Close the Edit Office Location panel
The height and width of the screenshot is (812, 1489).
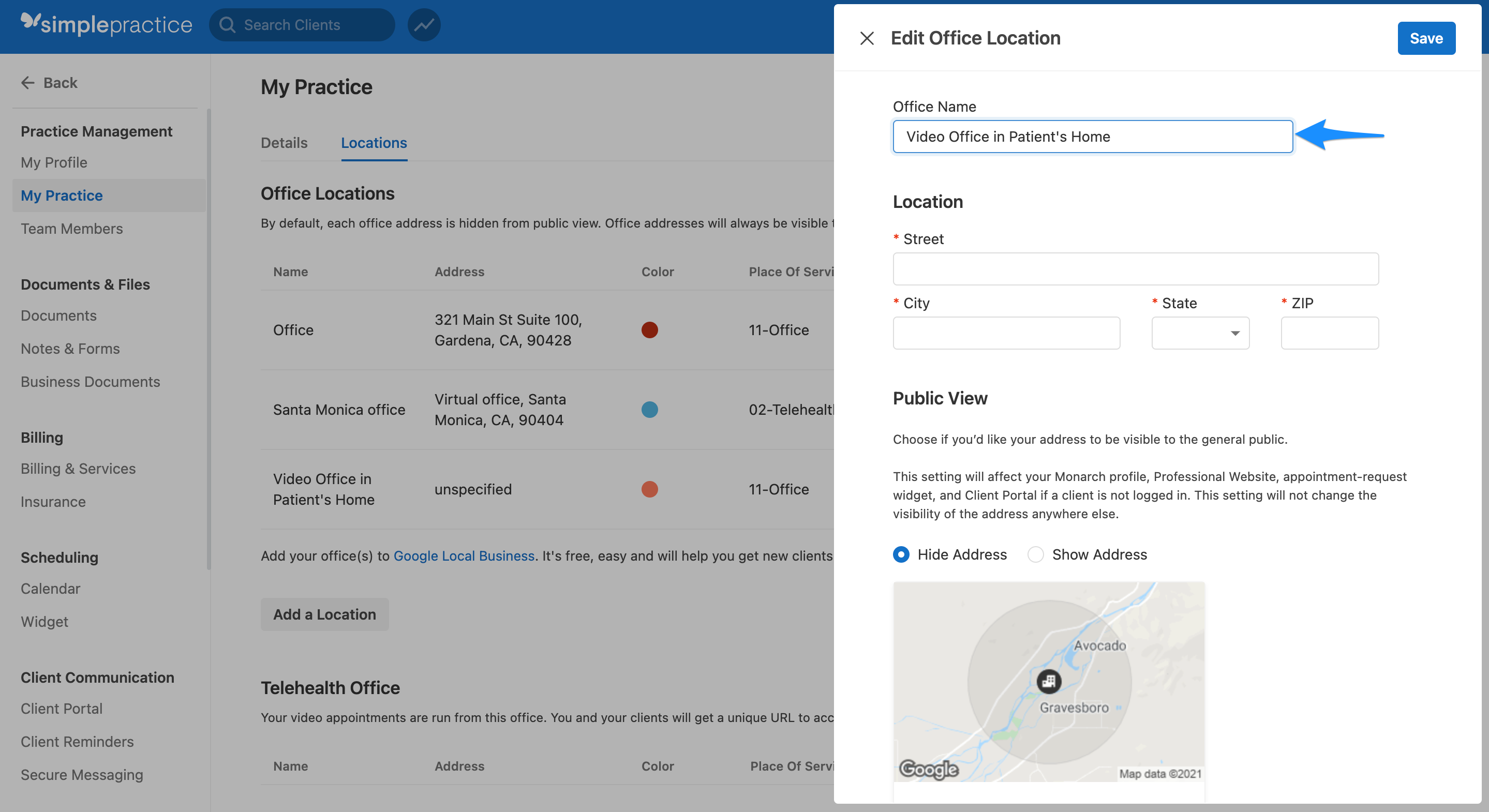coord(867,38)
